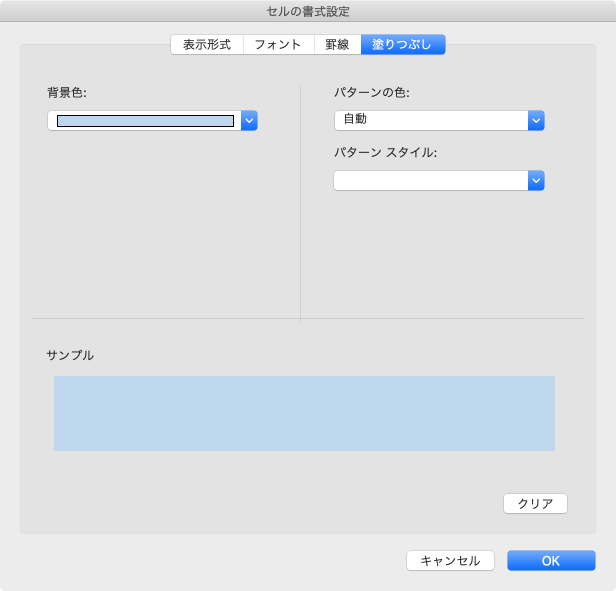This screenshot has height=591, width=616.
Task: Open the フォント tab
Action: point(278,45)
